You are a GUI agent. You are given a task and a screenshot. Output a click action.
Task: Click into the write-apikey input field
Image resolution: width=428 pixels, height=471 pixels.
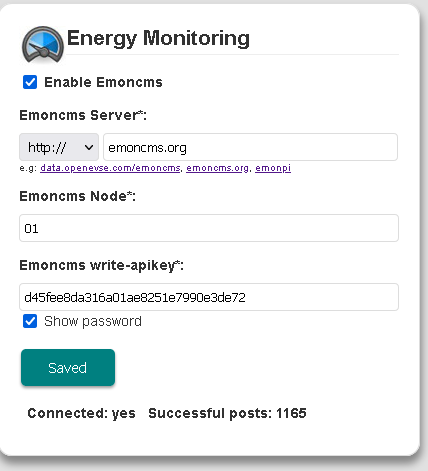(x=209, y=297)
